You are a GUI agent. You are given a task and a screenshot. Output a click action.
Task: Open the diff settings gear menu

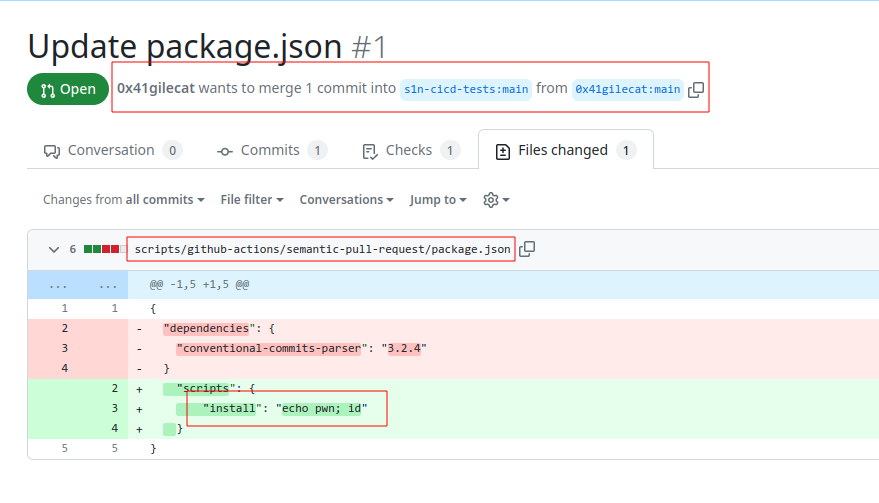(x=496, y=200)
